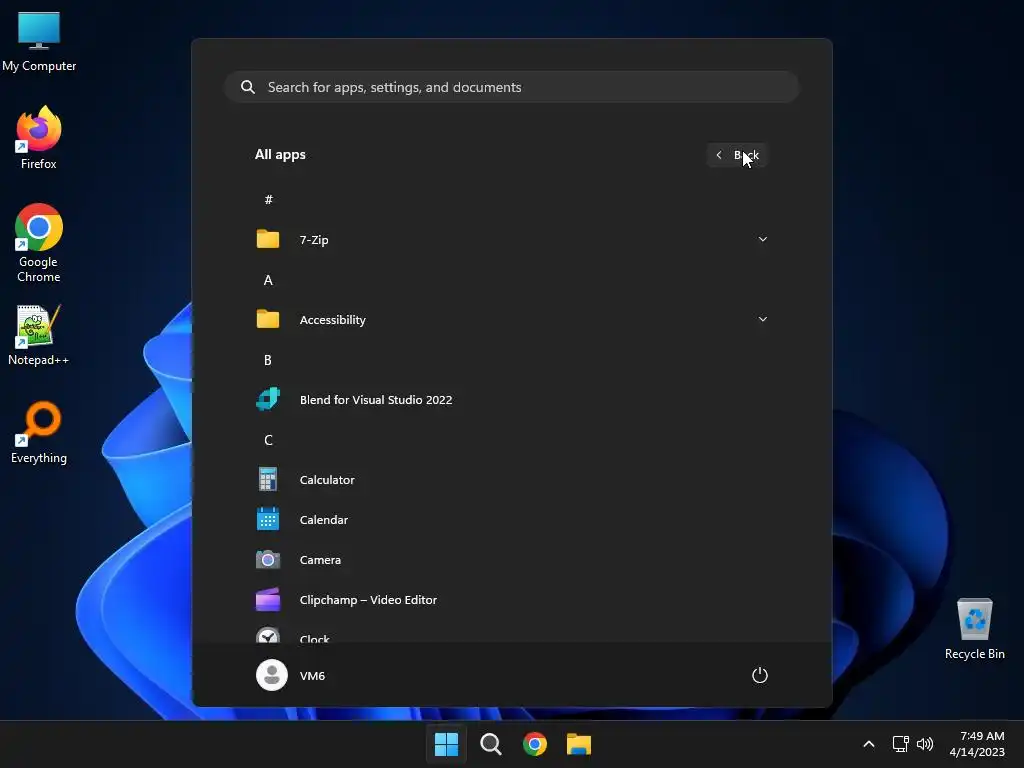
Task: Launch Blend for Visual Studio 2022 icon
Action: tap(268, 399)
